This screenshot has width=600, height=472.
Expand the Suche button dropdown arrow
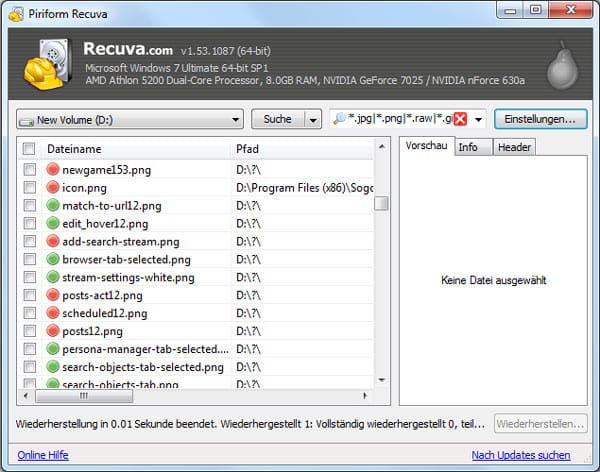pyautogui.click(x=313, y=119)
